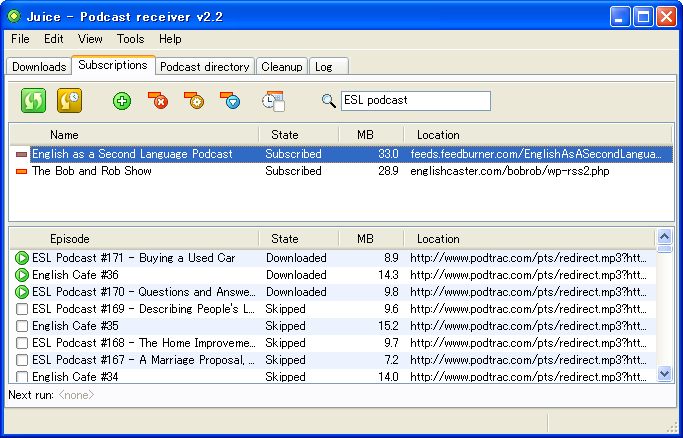Tick the checkbox for ESL Podcast #167
This screenshot has width=683, height=438.
[22, 360]
